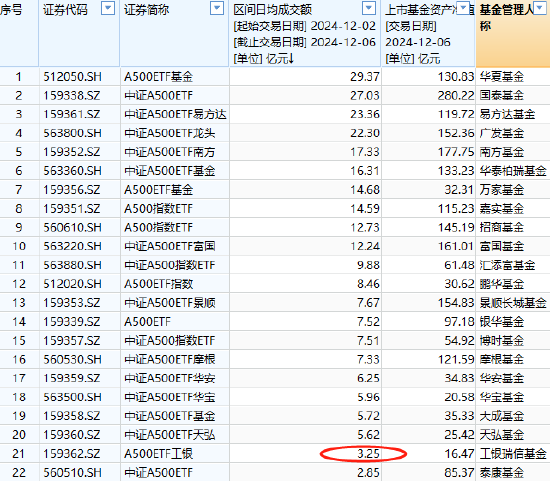Viewport: 550px width, 481px height.
Task: Select the name cell 中证A500ETF龙头
Action: pyautogui.click(x=170, y=133)
